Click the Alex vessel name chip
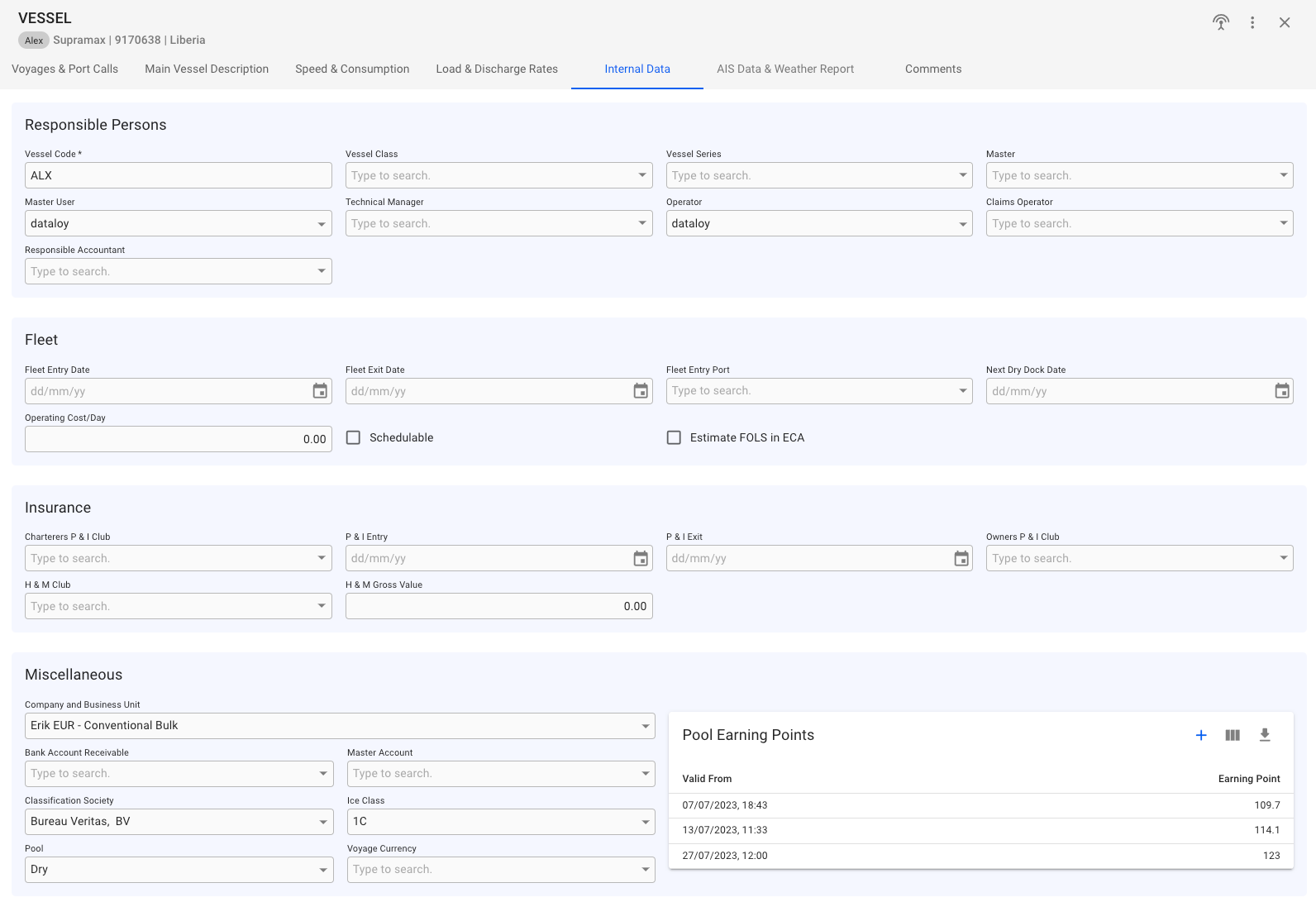 pyautogui.click(x=34, y=41)
